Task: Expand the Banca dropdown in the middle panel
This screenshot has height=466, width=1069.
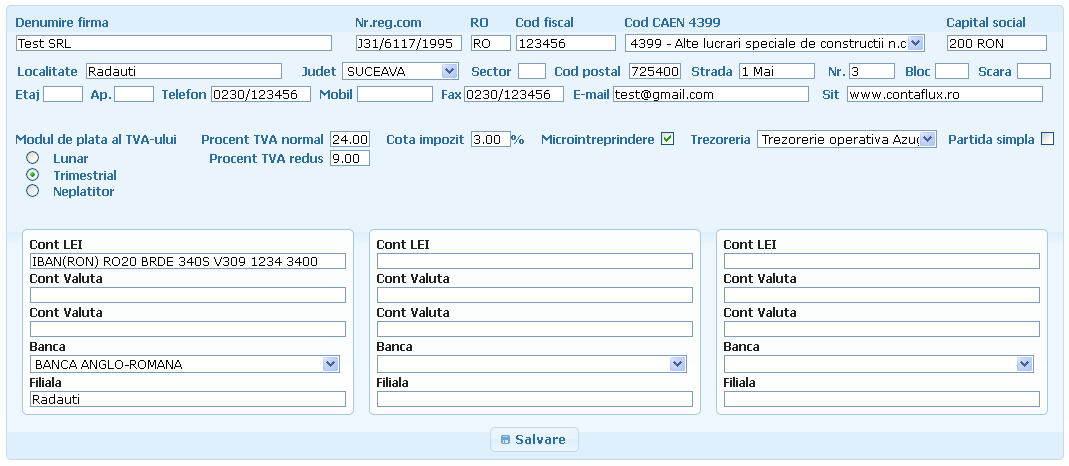Action: [x=532, y=364]
